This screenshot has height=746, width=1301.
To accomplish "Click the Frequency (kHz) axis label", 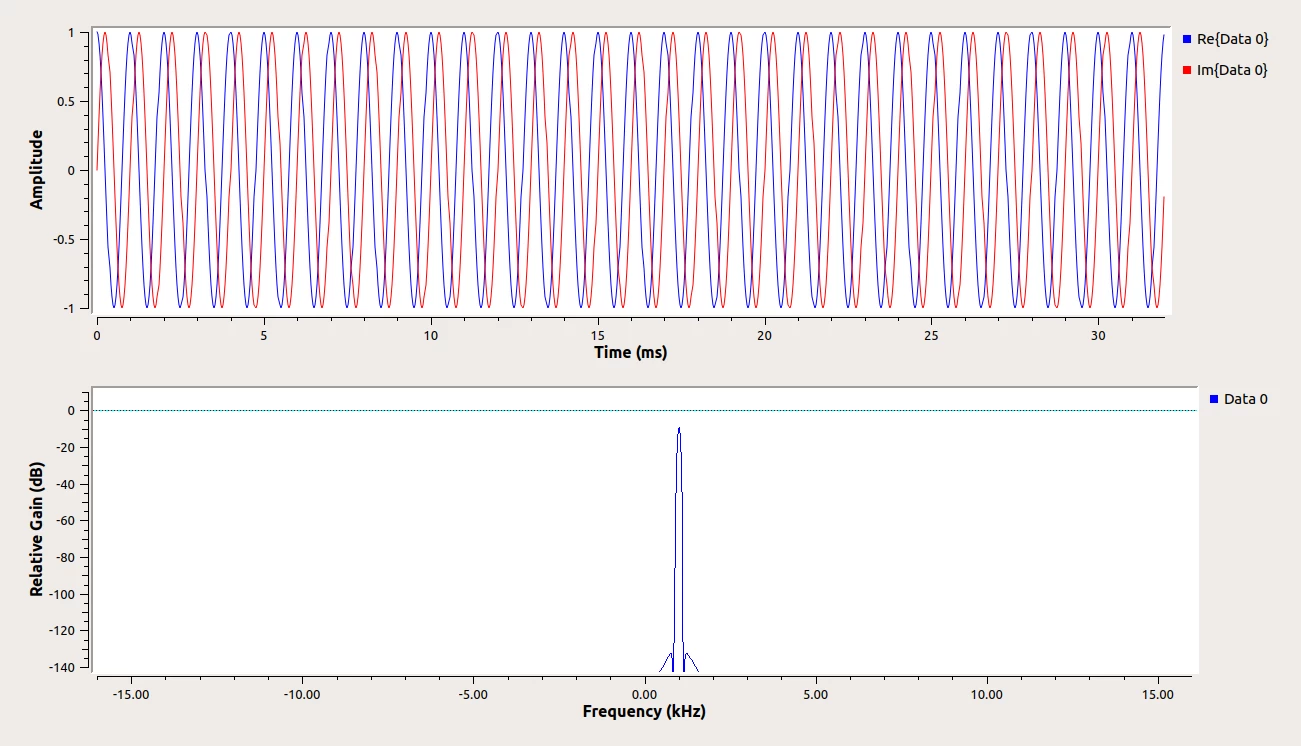I will [644, 712].
